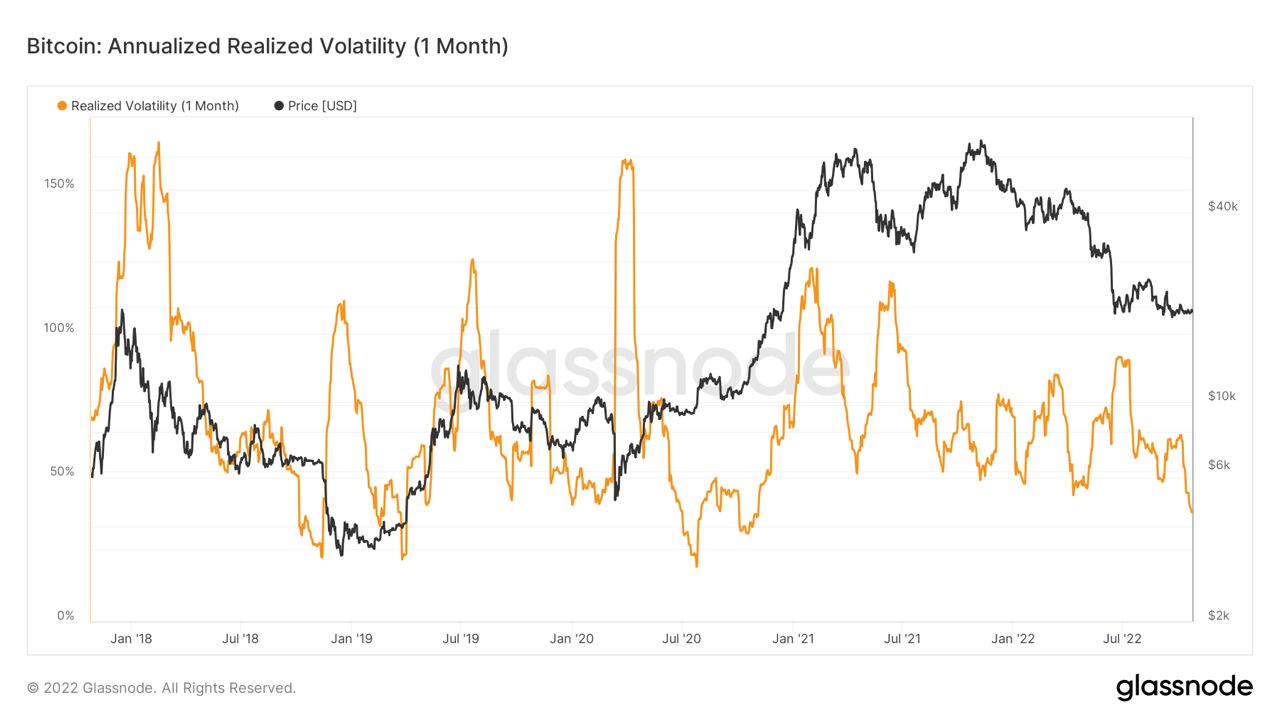Click the Jan '18 x-axis label
Image resolution: width=1280 pixels, height=720 pixels.
coord(131,638)
